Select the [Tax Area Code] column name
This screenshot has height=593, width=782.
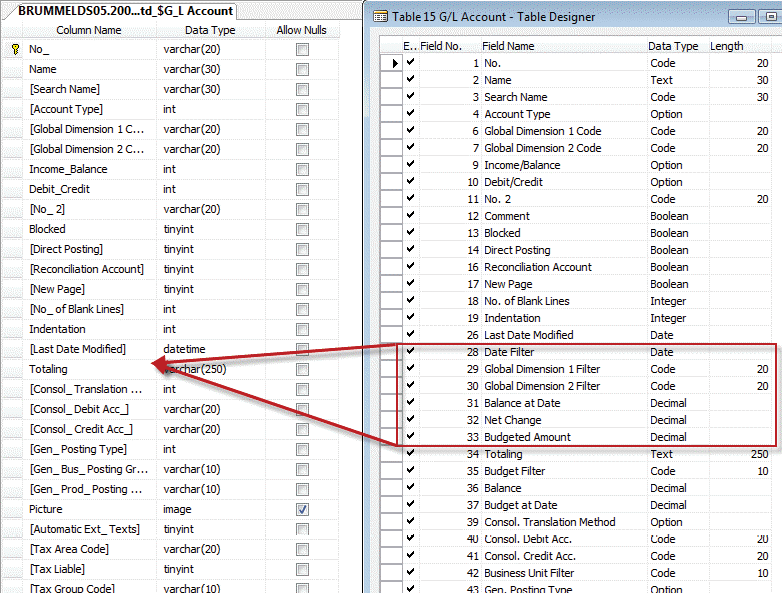(69, 549)
